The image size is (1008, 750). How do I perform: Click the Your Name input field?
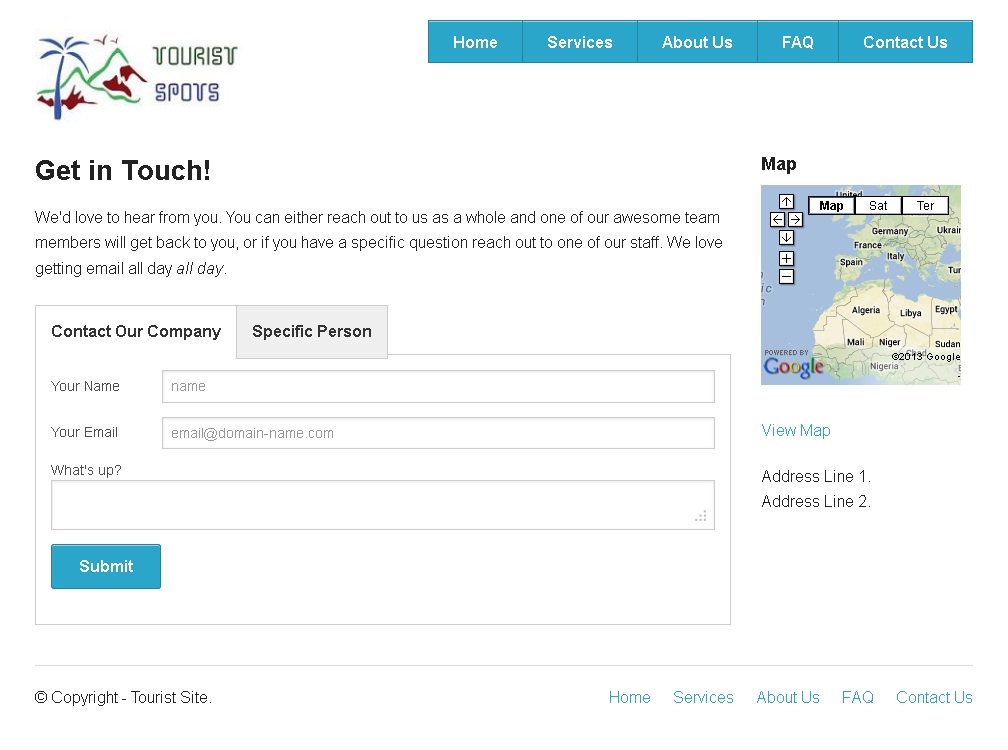click(437, 386)
